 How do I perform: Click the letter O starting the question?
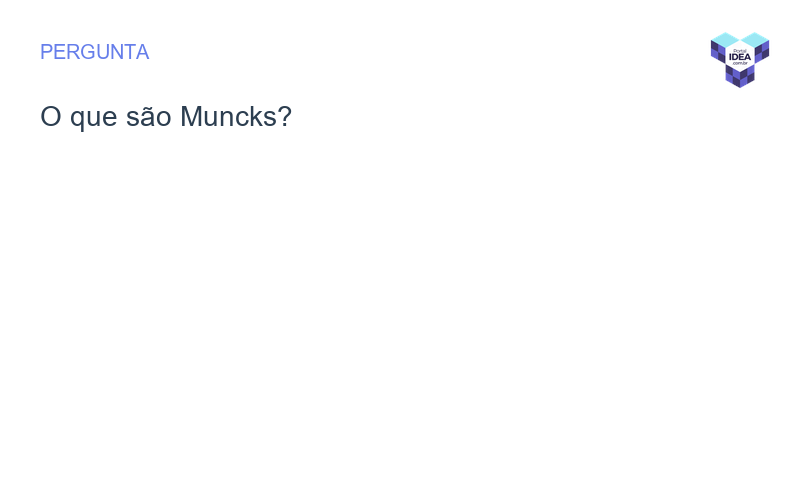[x=50, y=117]
